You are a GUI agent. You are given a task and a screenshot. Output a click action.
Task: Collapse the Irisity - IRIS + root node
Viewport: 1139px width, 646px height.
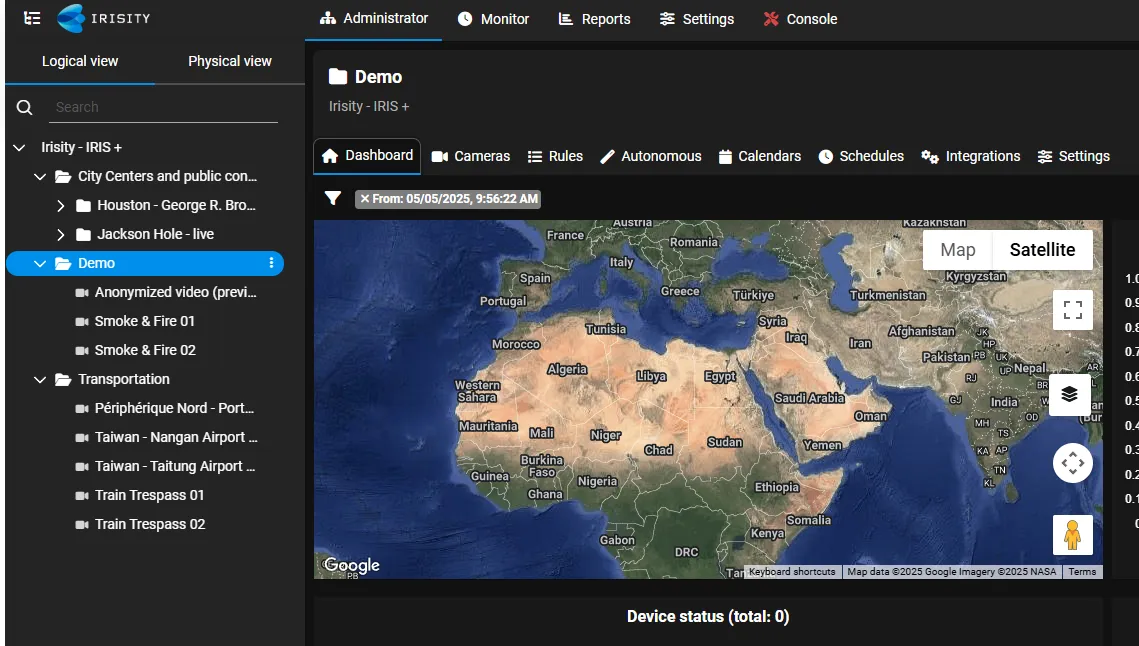pyautogui.click(x=20, y=148)
